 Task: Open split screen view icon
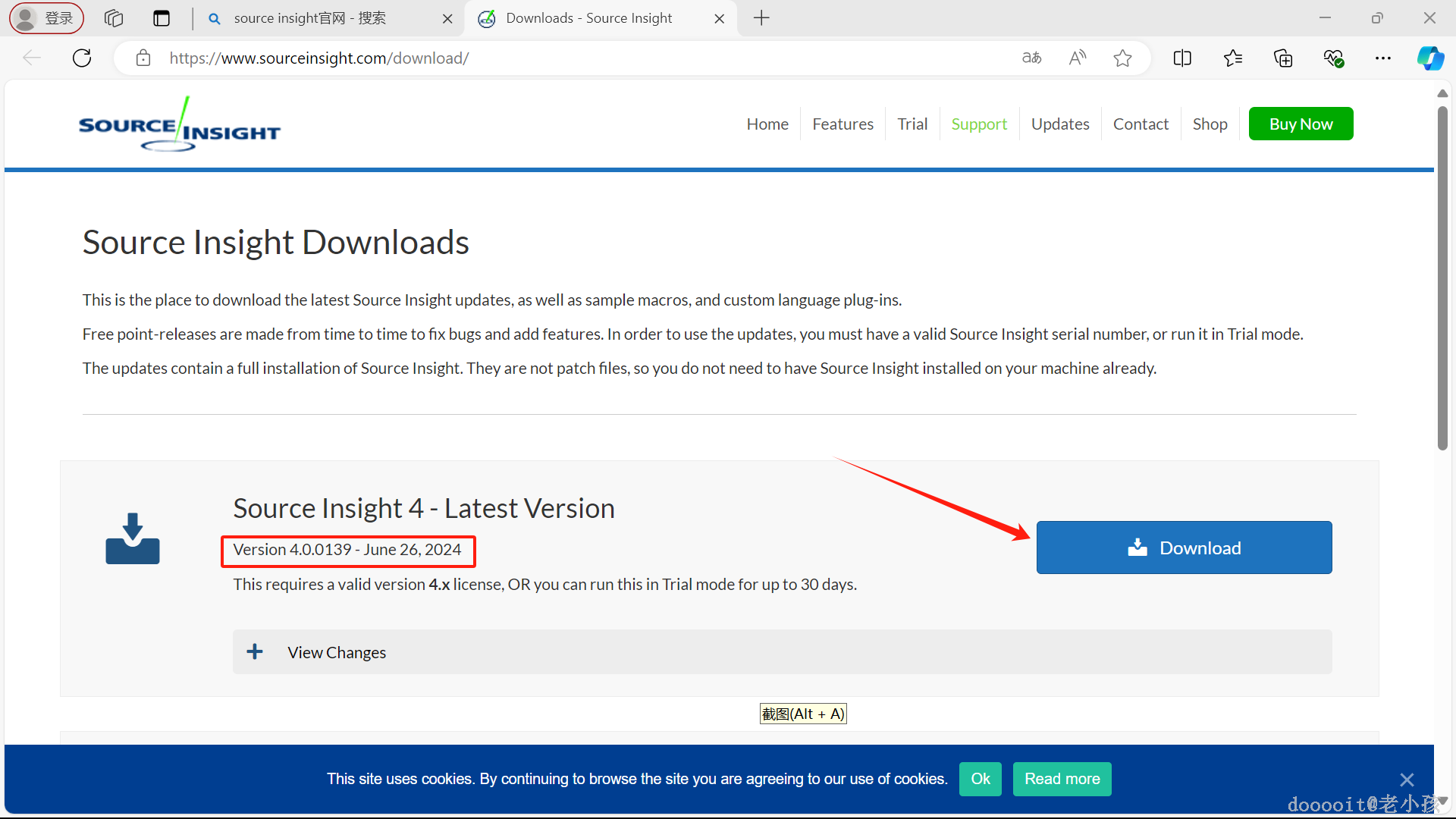click(x=1182, y=58)
